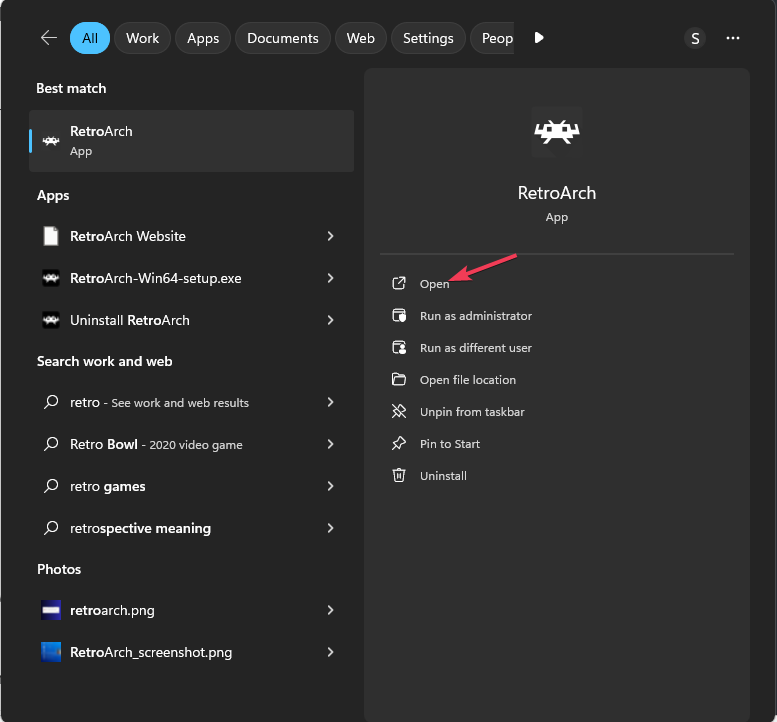Choose the 'retro games' search suggestion
777x722 pixels.
click(191, 486)
